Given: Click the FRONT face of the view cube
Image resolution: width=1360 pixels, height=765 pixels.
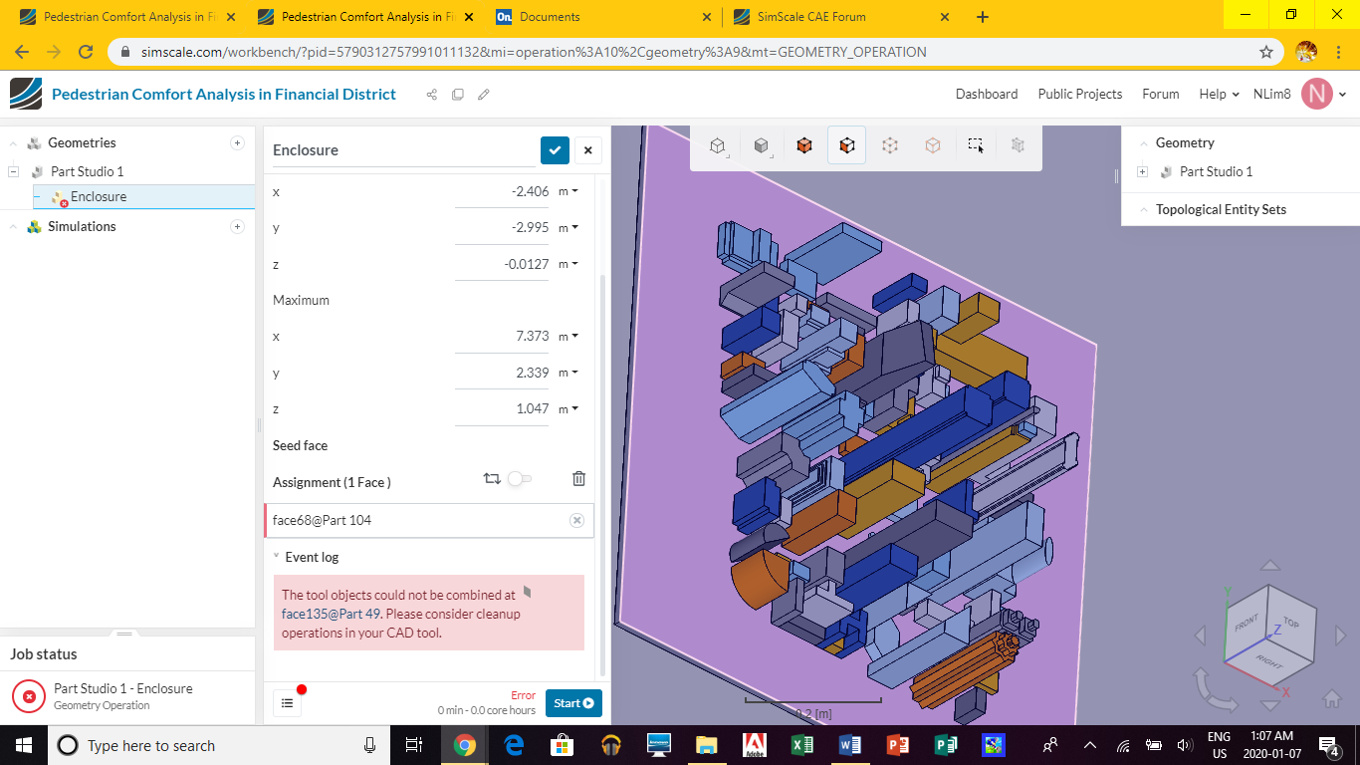Looking at the screenshot, I should click(1247, 624).
